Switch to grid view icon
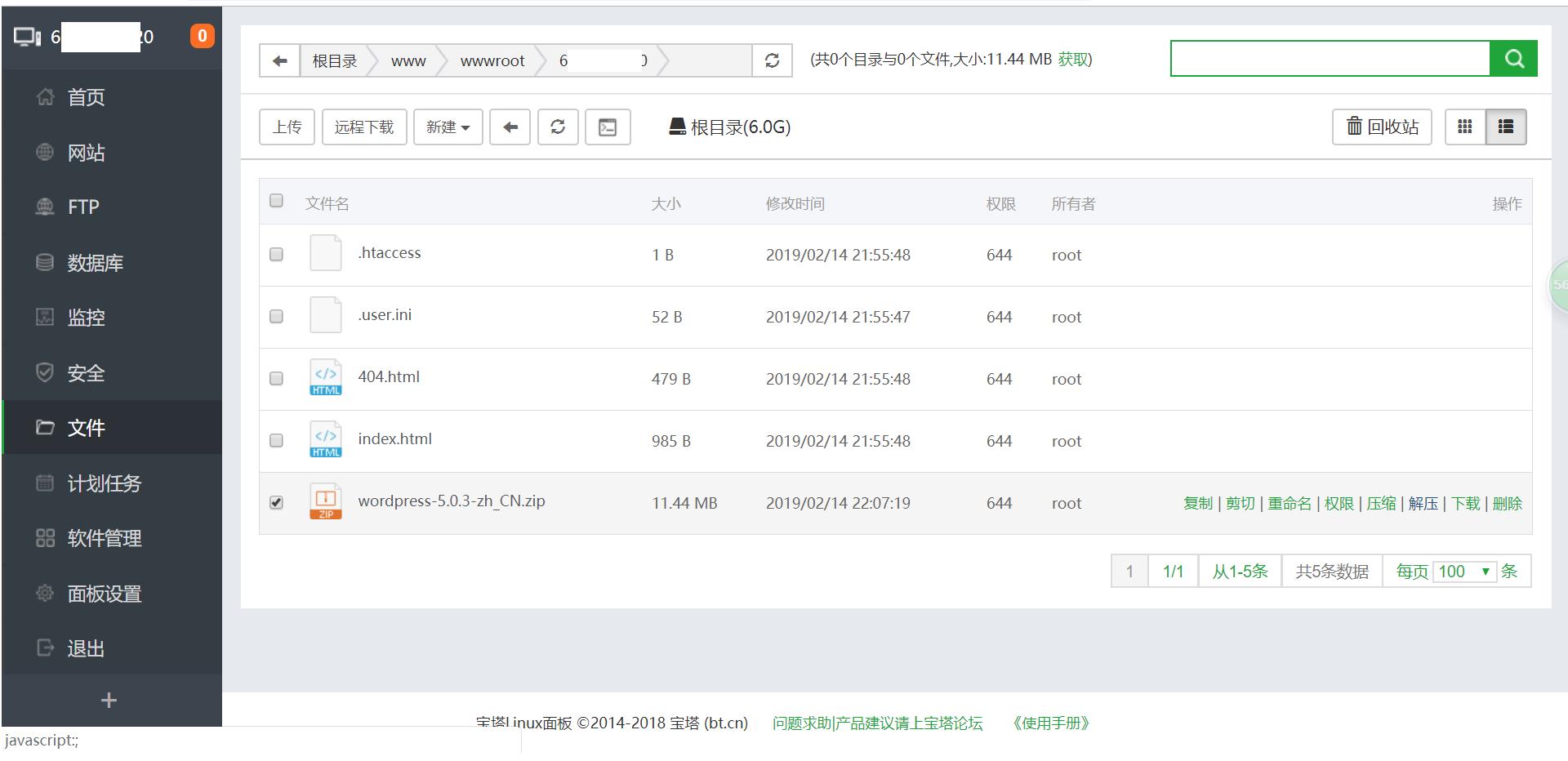The height and width of the screenshot is (761, 1568). [1465, 127]
